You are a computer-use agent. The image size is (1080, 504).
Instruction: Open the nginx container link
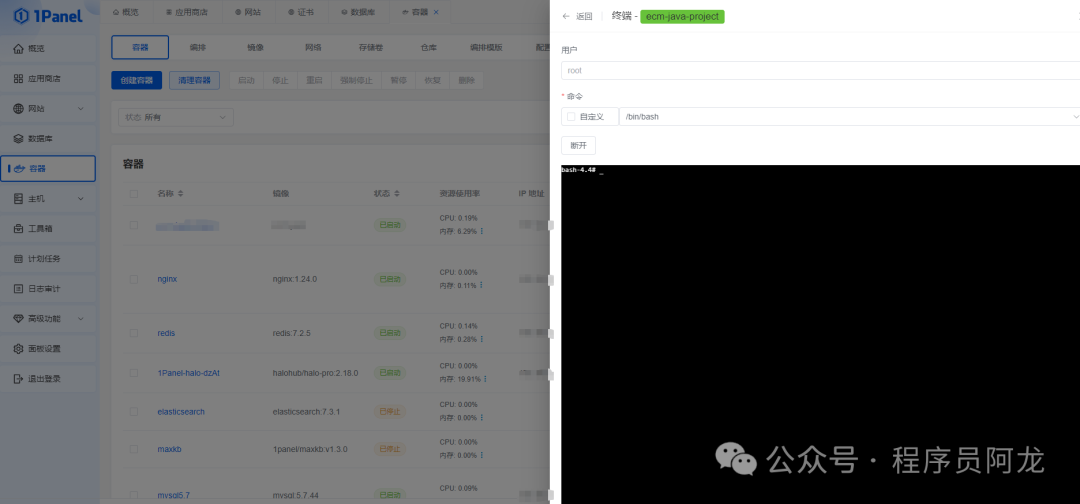tap(168, 280)
